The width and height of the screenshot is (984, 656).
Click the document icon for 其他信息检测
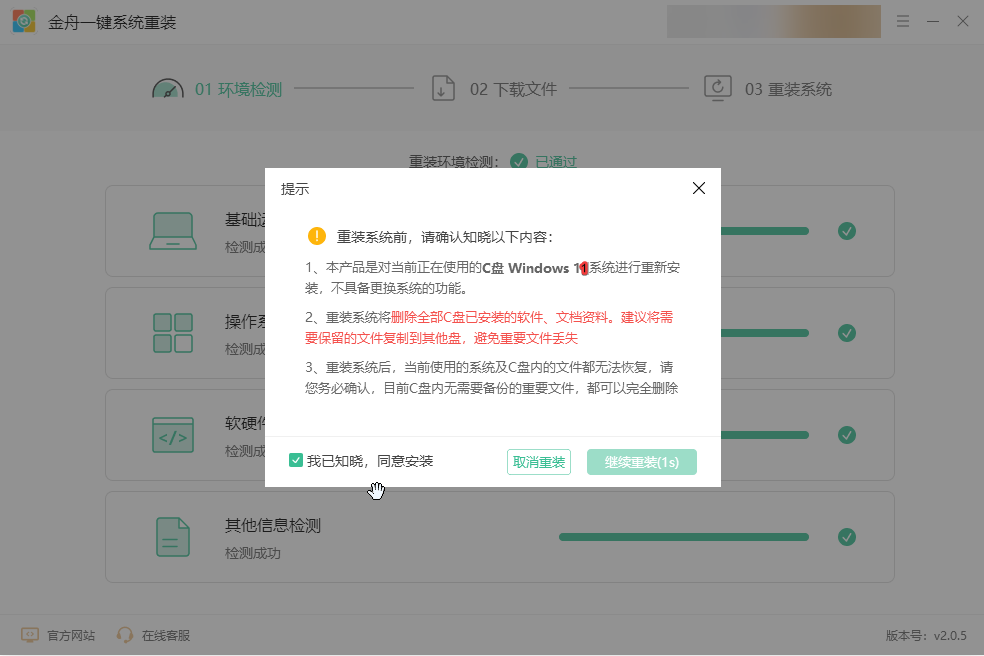[x=173, y=537]
